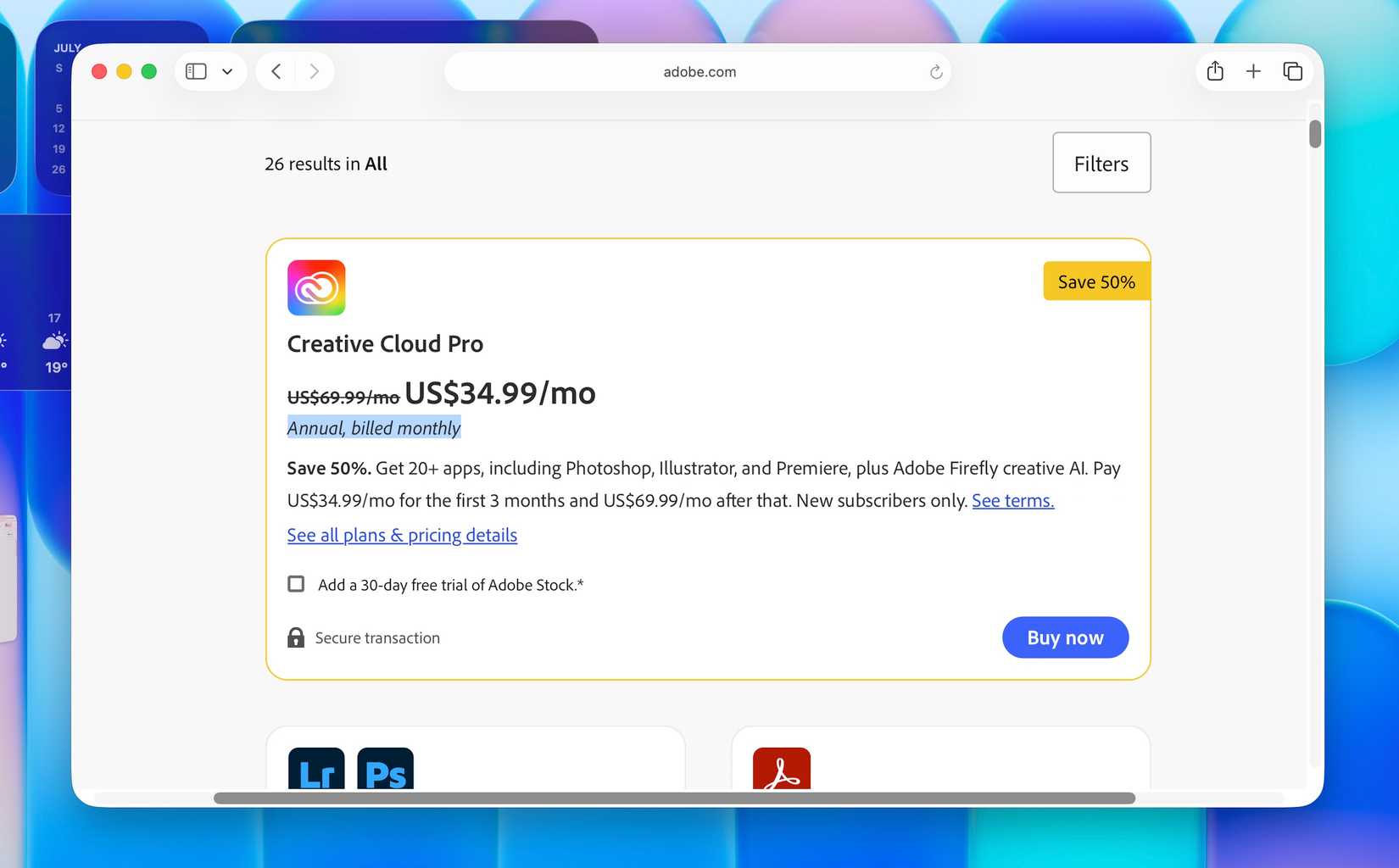Image resolution: width=1399 pixels, height=868 pixels.
Task: Go back with the back arrow
Action: (x=276, y=71)
